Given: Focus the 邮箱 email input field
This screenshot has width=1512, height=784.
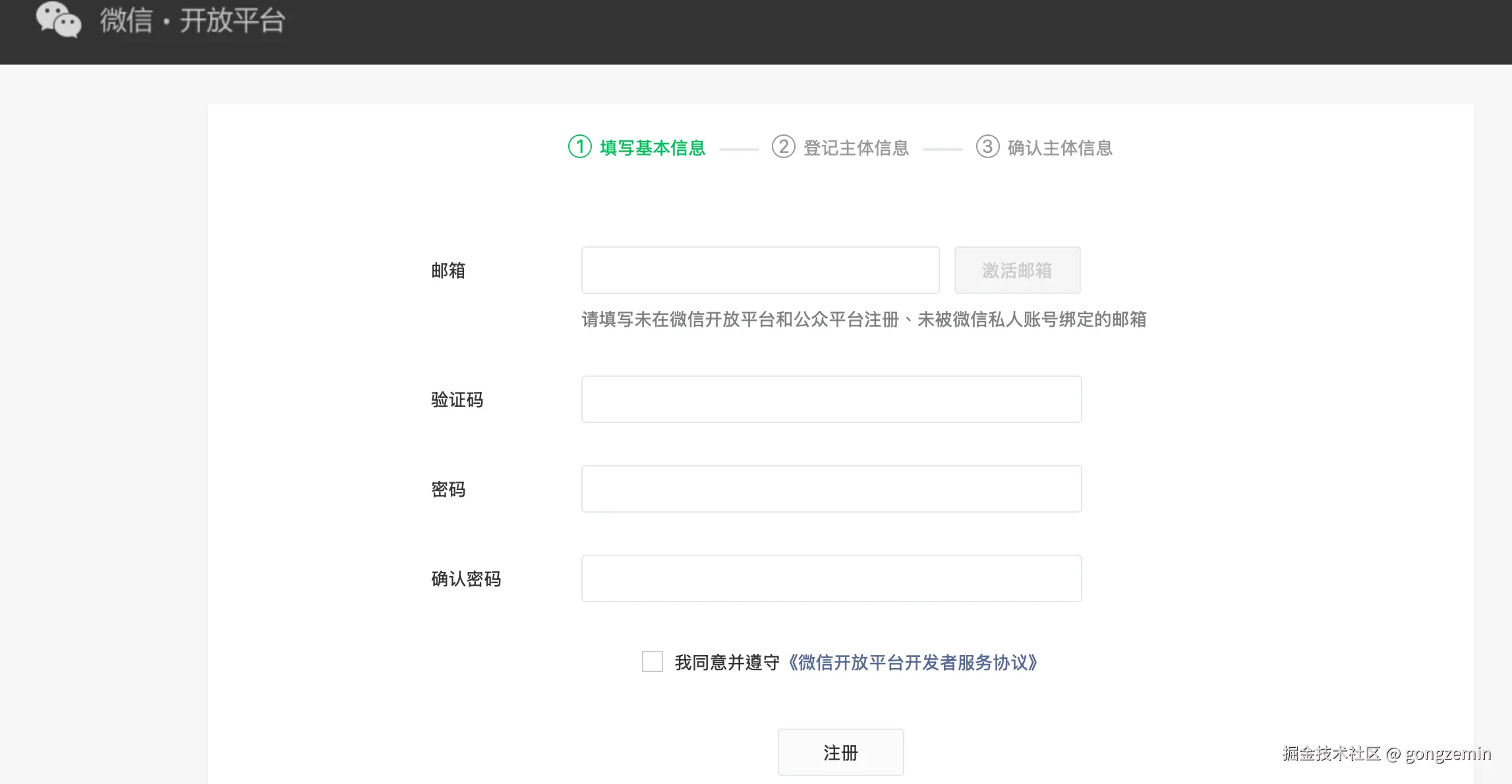Looking at the screenshot, I should (760, 270).
